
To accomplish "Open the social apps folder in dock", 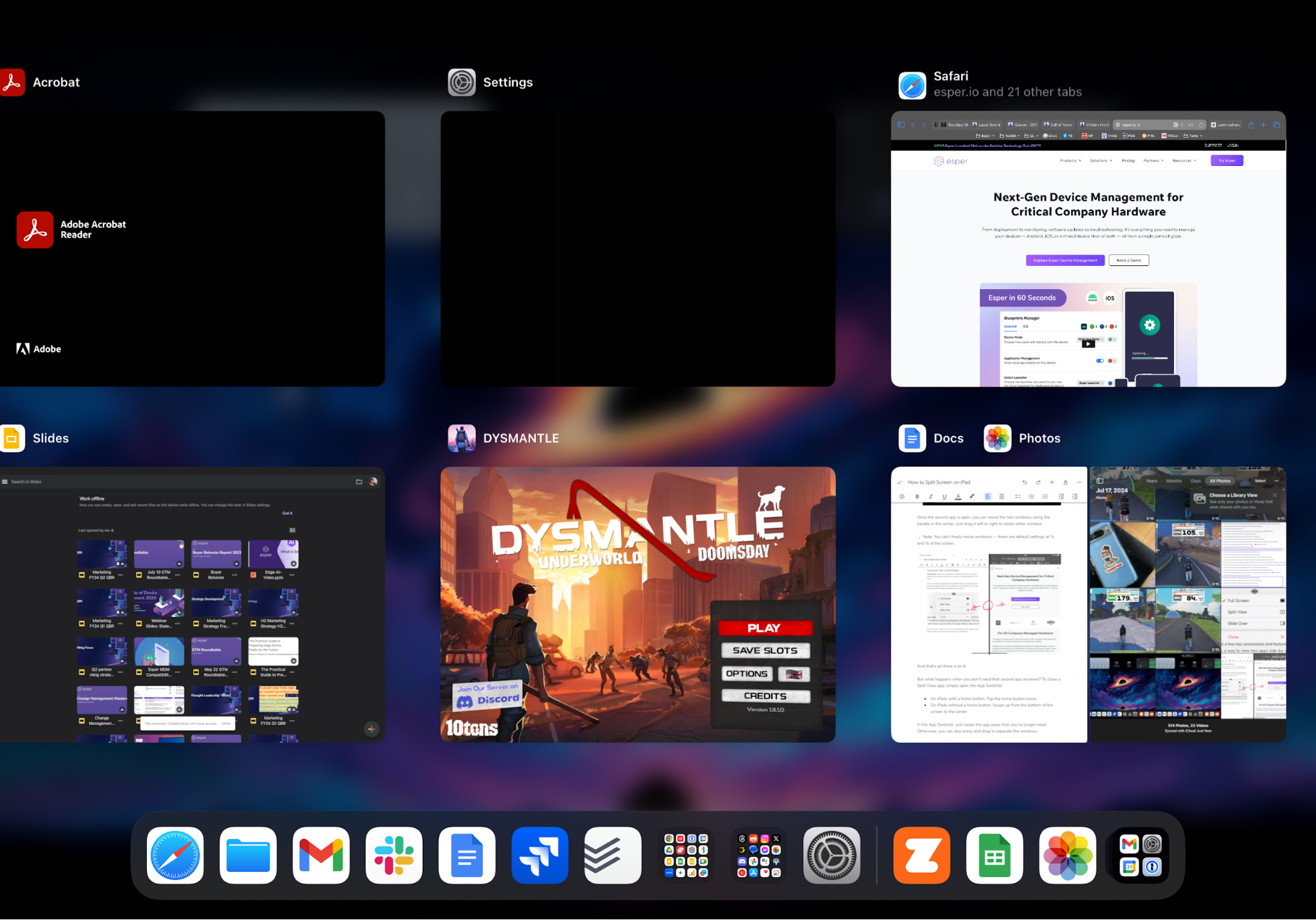I will pos(758,855).
